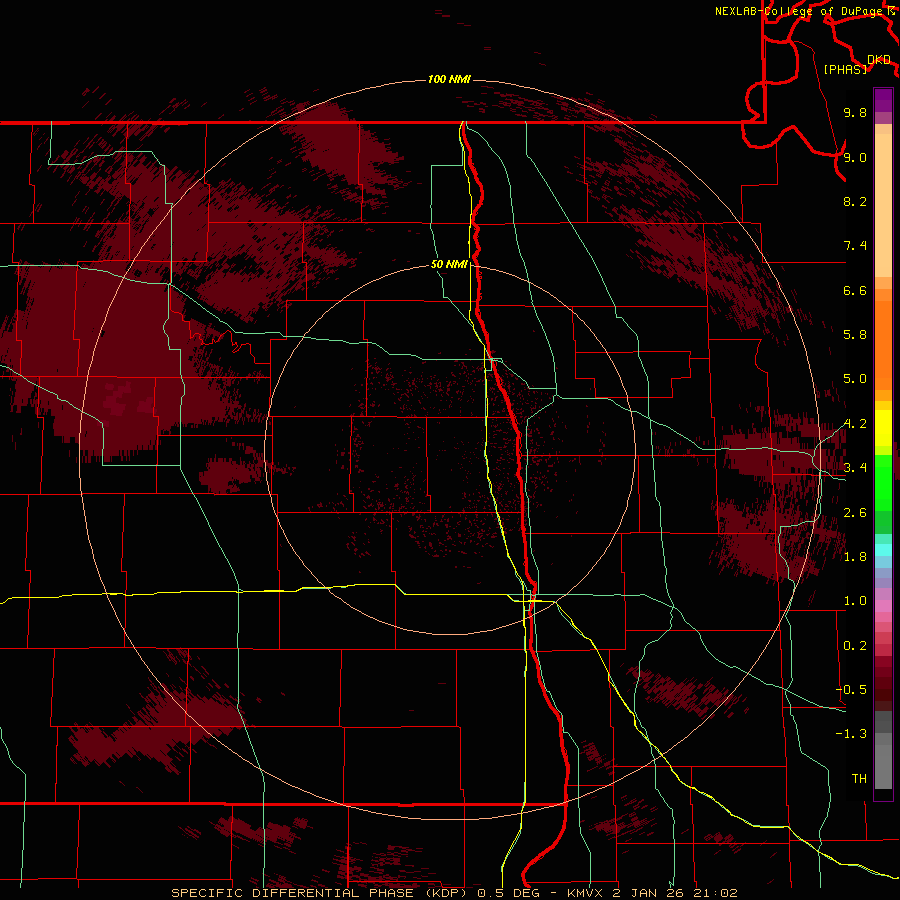900x900 pixels.
Task: Select the 1.0 value on the color scale
Action: [x=855, y=601]
